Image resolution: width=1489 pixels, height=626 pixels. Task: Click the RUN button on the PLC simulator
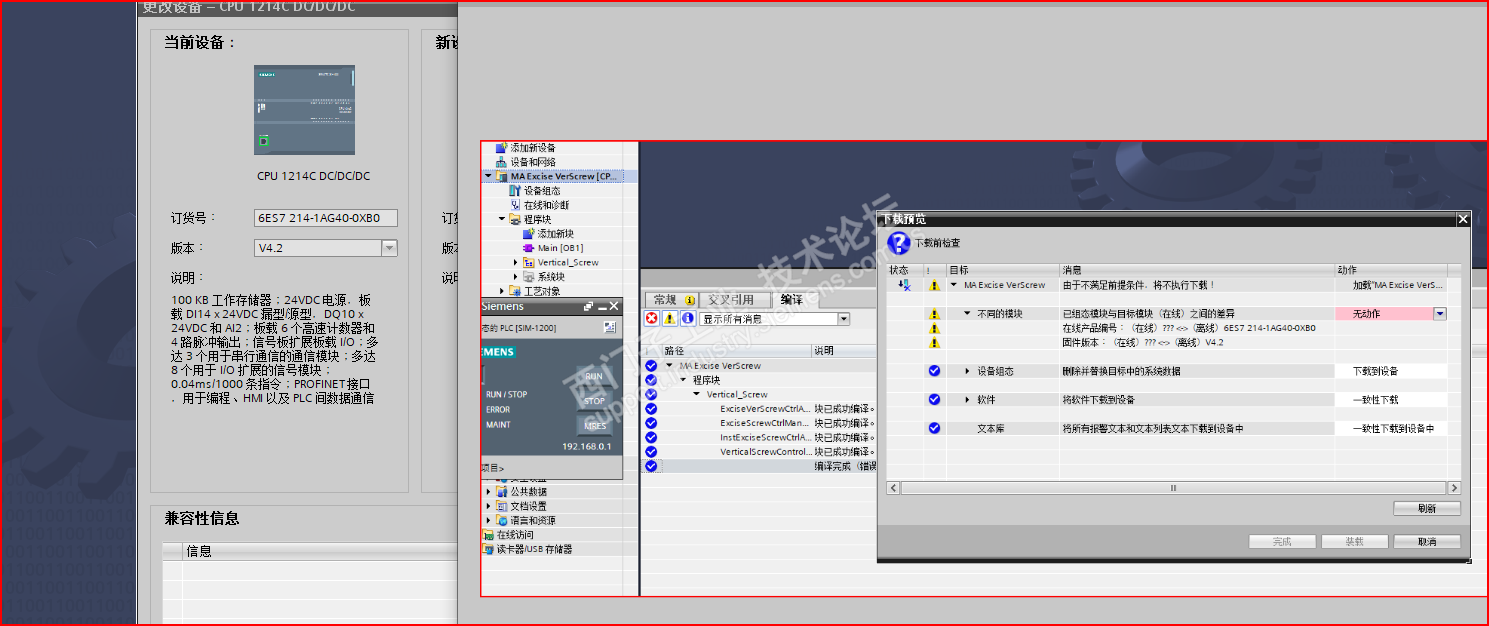(x=594, y=376)
